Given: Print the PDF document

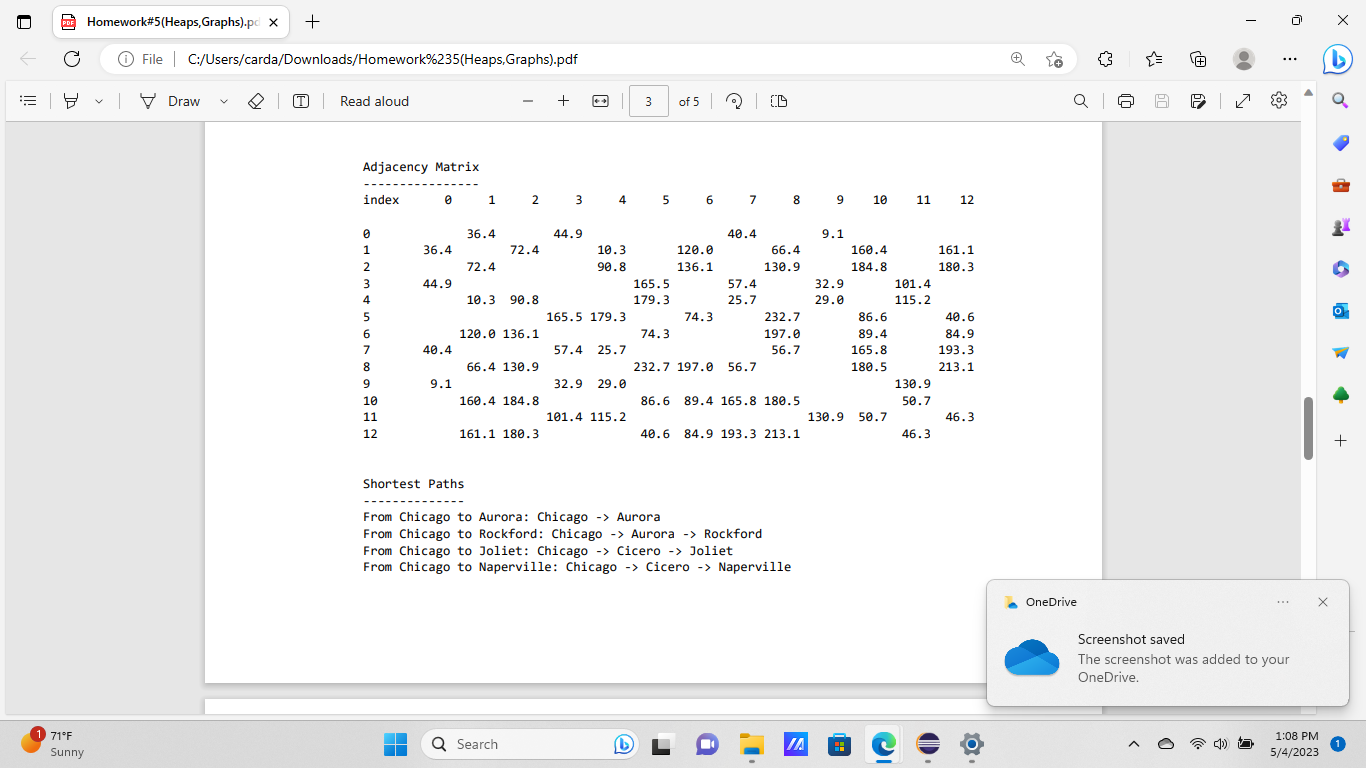Looking at the screenshot, I should [1126, 100].
